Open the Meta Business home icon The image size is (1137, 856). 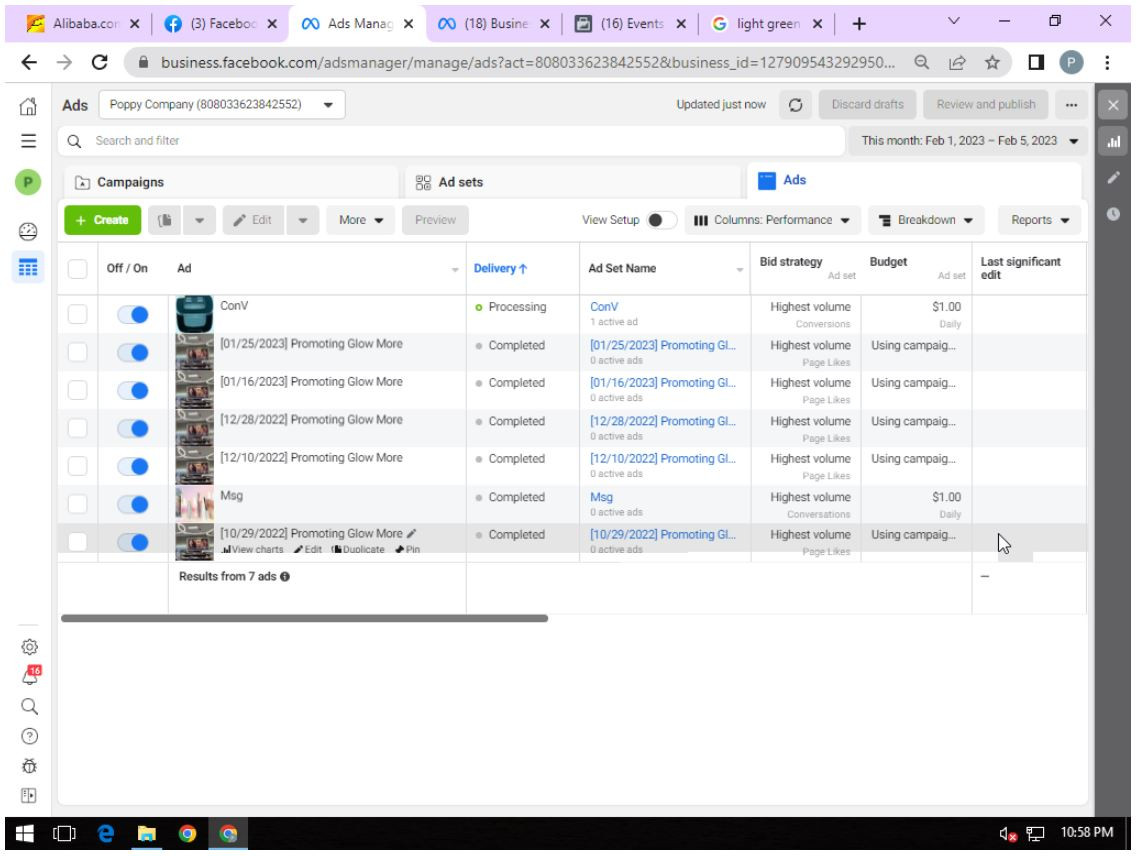coord(28,107)
